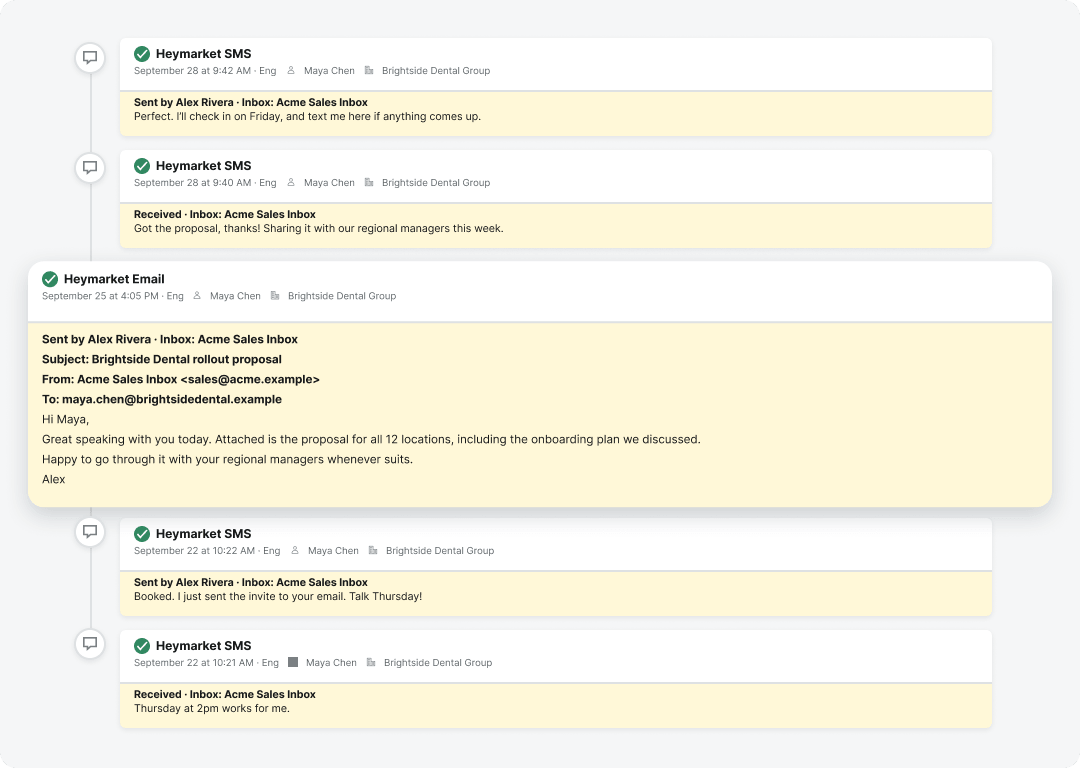Click the company building icon in the 10:21 AM SMS row
The width and height of the screenshot is (1080, 768).
click(x=371, y=663)
